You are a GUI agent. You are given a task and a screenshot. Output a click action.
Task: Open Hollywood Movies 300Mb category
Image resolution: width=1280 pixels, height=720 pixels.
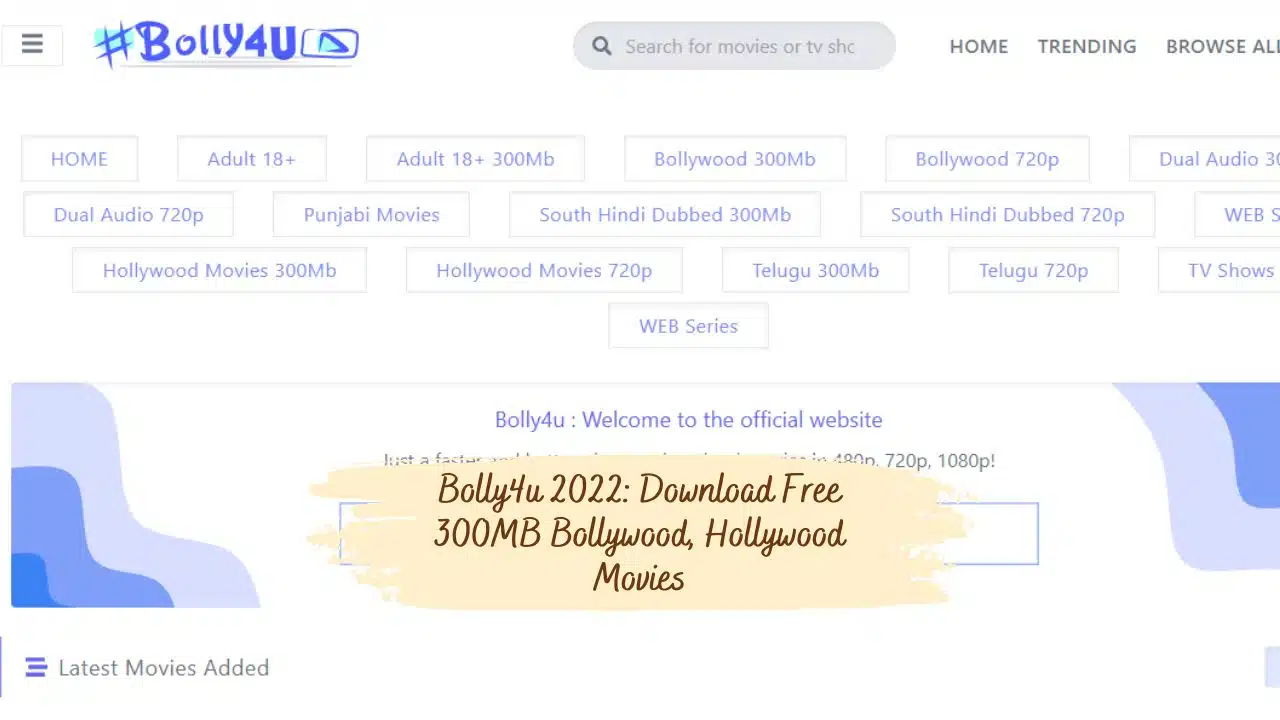click(x=219, y=270)
